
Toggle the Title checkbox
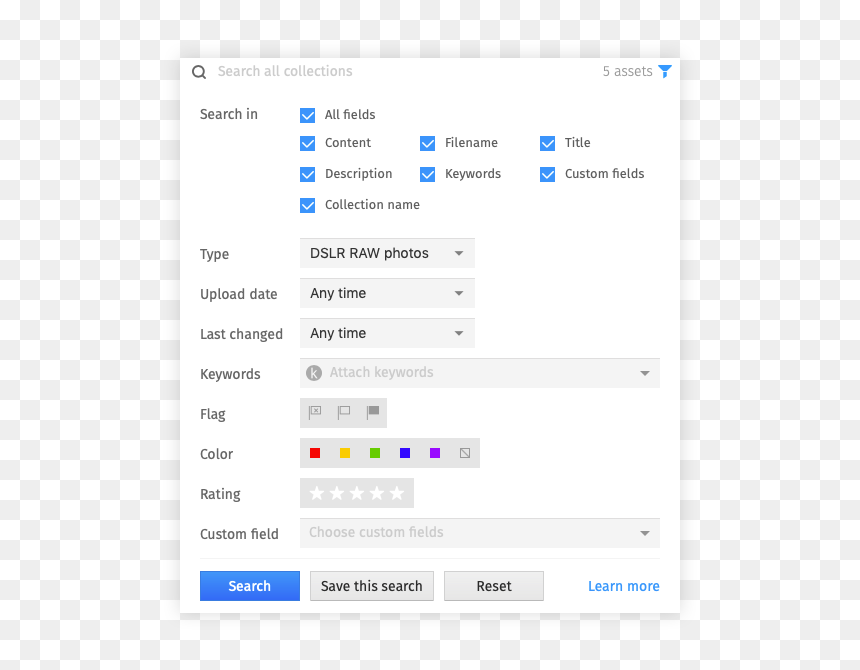[x=547, y=143]
